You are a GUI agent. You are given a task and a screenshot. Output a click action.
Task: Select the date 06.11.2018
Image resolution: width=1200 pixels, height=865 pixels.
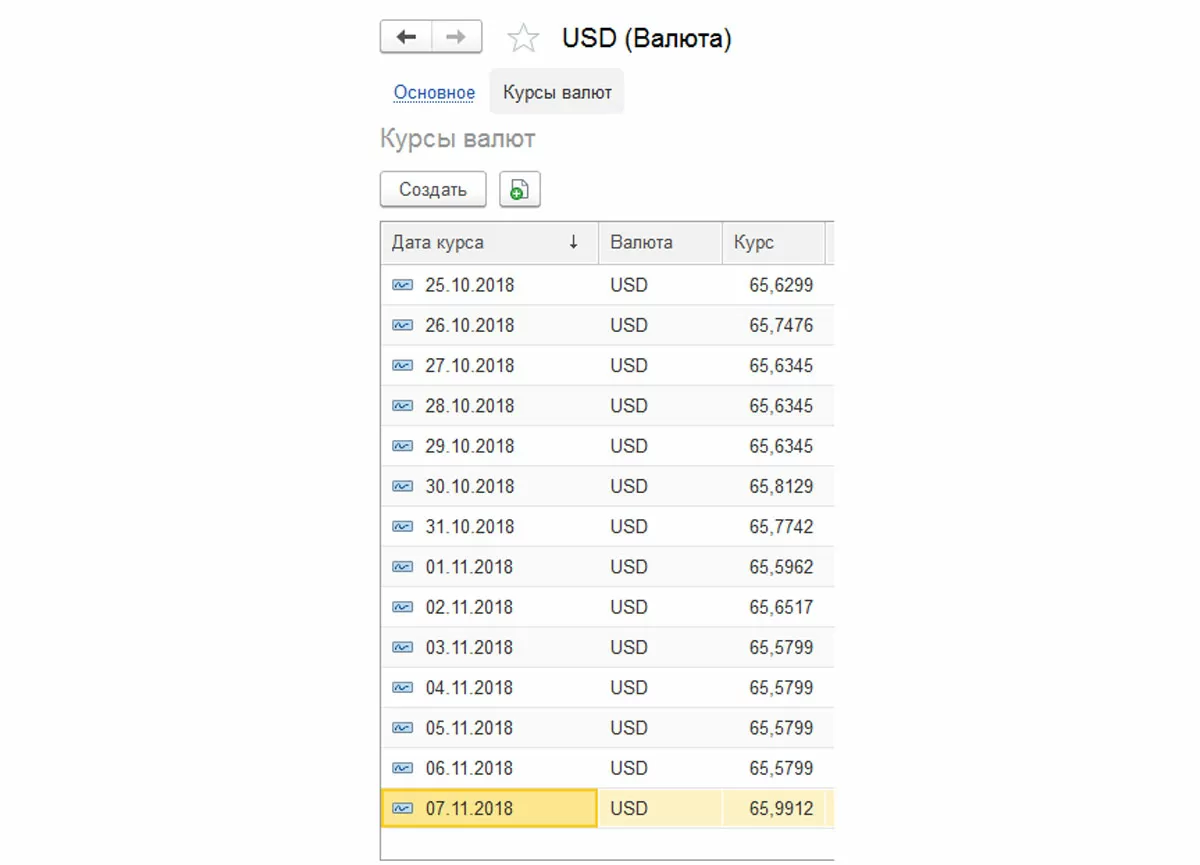(470, 768)
